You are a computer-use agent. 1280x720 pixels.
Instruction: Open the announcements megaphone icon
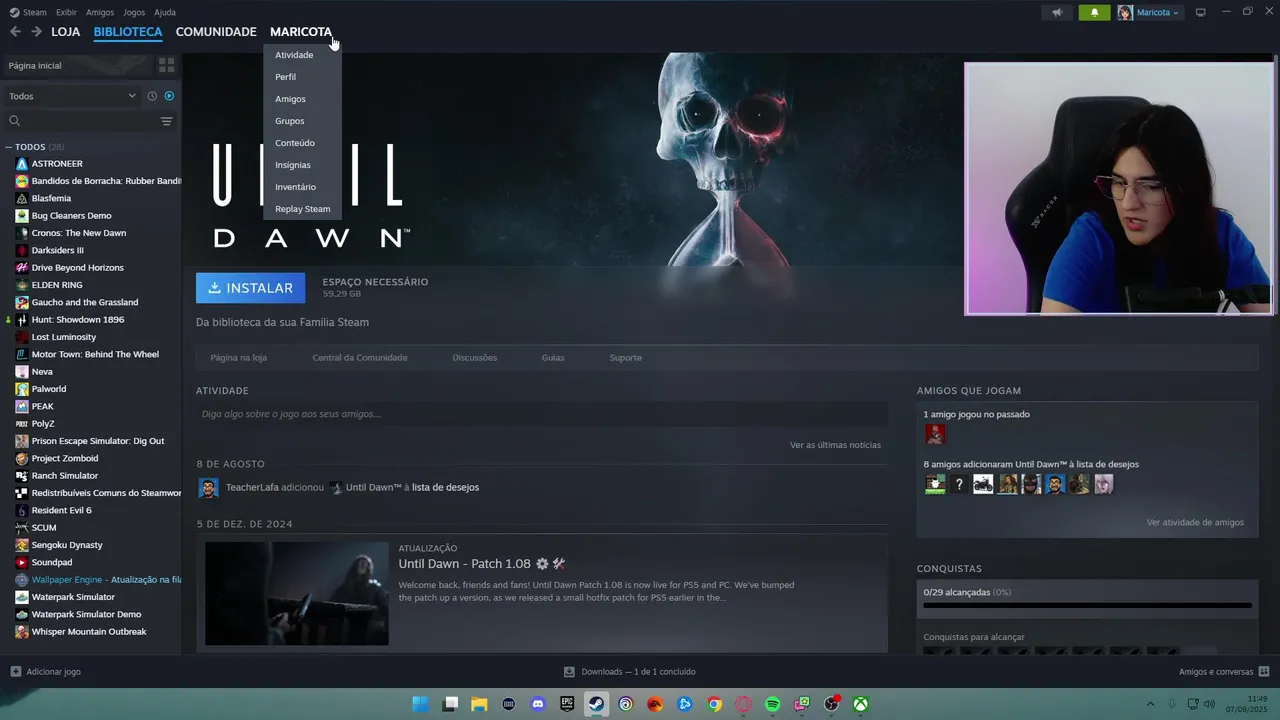click(1057, 12)
